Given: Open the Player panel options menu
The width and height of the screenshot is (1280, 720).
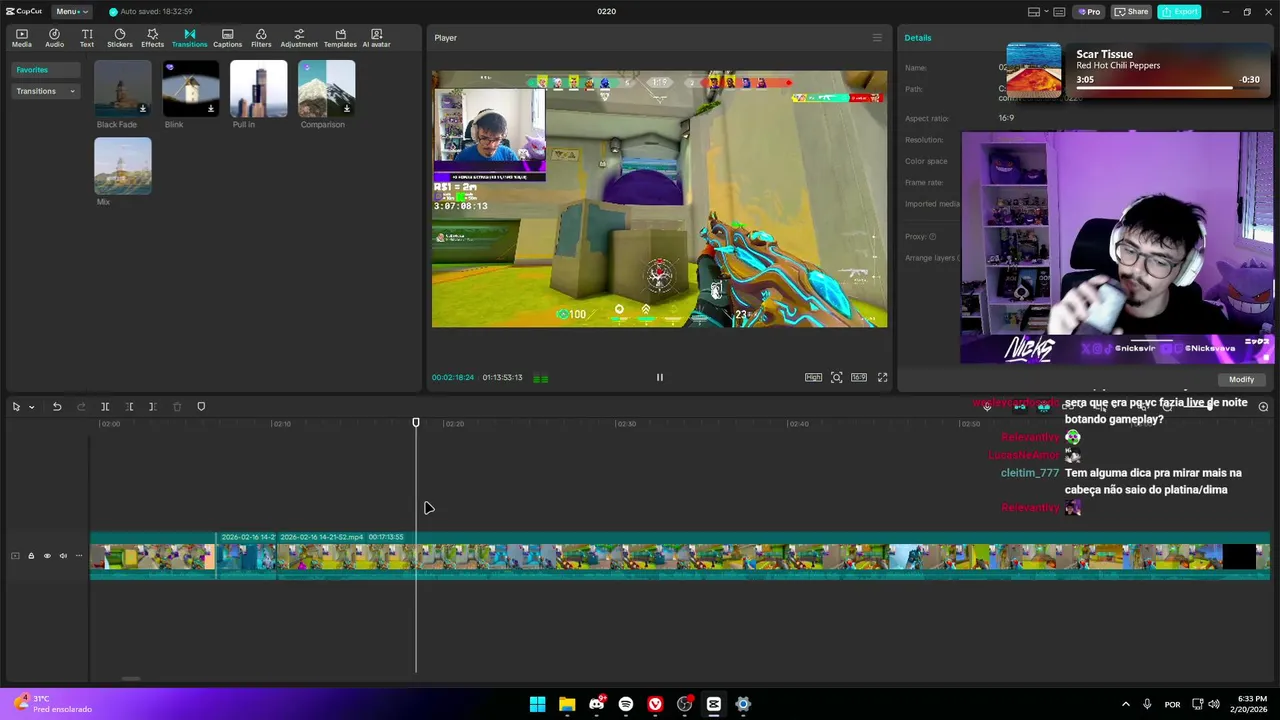Looking at the screenshot, I should [x=877, y=38].
